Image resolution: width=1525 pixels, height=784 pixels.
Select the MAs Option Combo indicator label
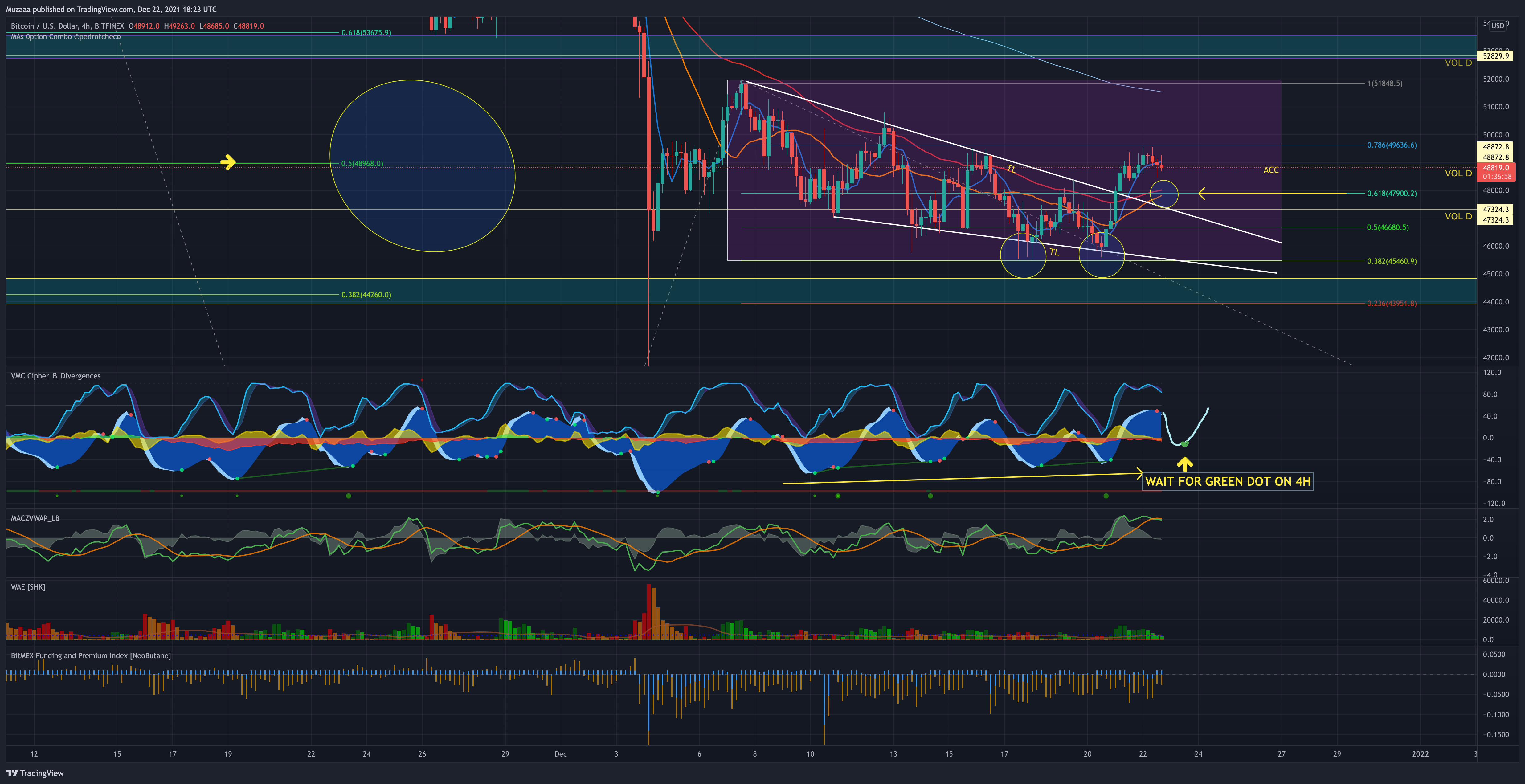coord(66,37)
